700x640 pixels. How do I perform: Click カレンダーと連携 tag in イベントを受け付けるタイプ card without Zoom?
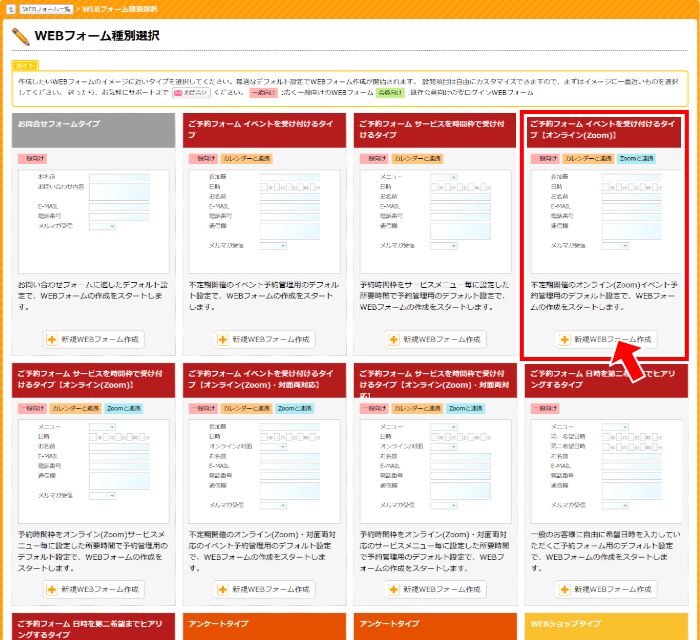246,158
